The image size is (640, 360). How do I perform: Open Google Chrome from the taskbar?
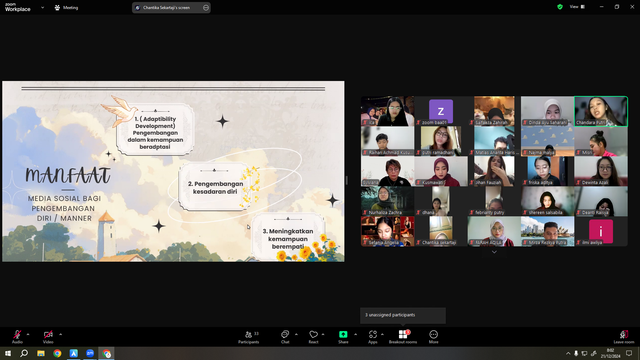pos(57,353)
